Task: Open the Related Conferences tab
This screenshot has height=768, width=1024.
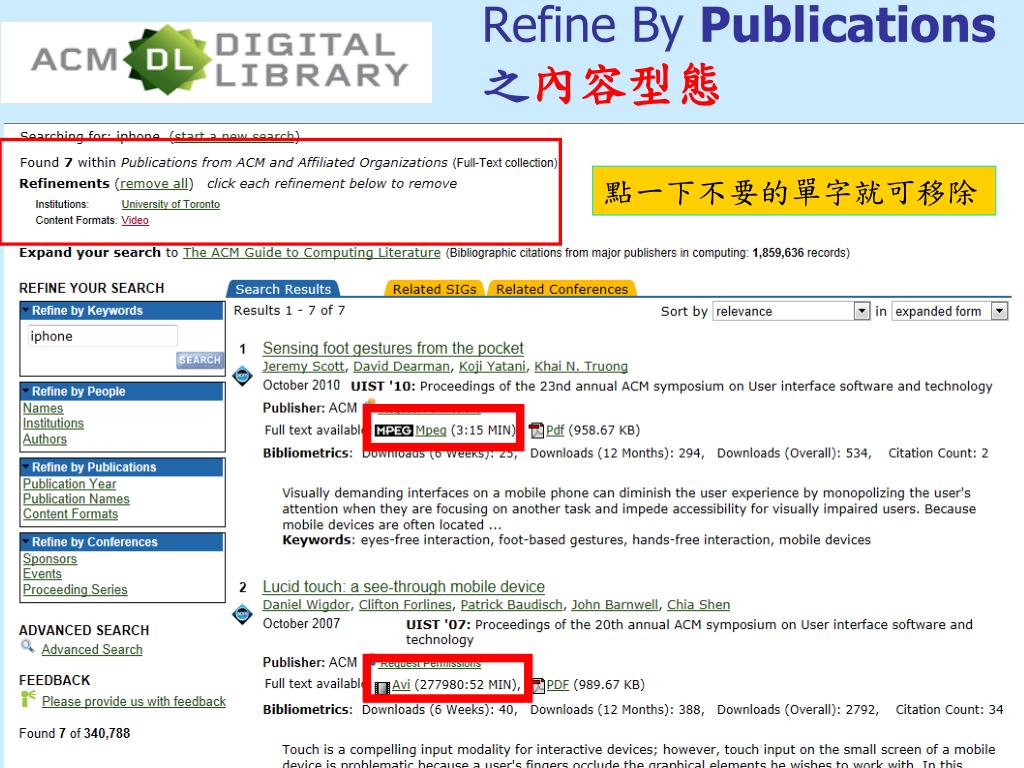Action: pos(562,289)
